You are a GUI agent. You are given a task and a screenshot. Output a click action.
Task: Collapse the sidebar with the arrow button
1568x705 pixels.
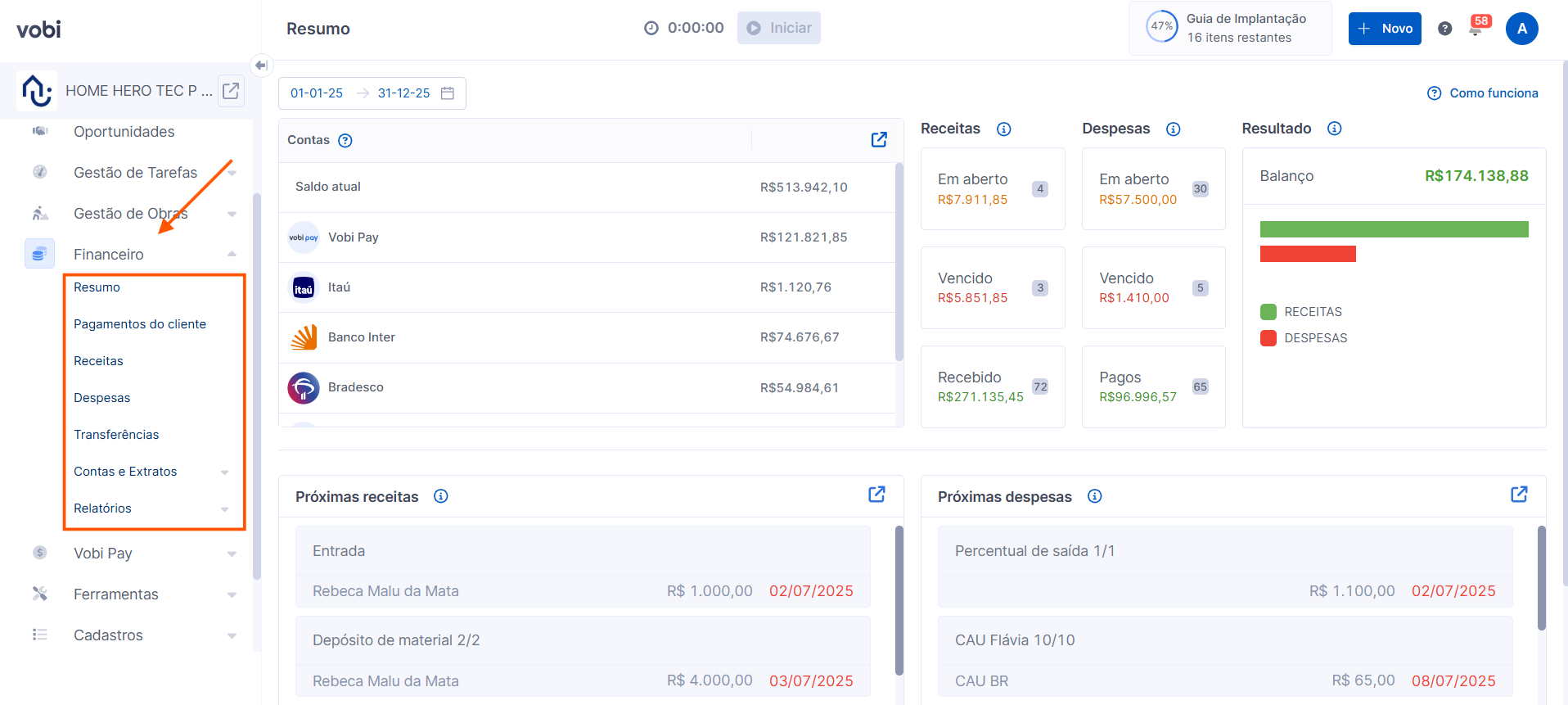261,66
